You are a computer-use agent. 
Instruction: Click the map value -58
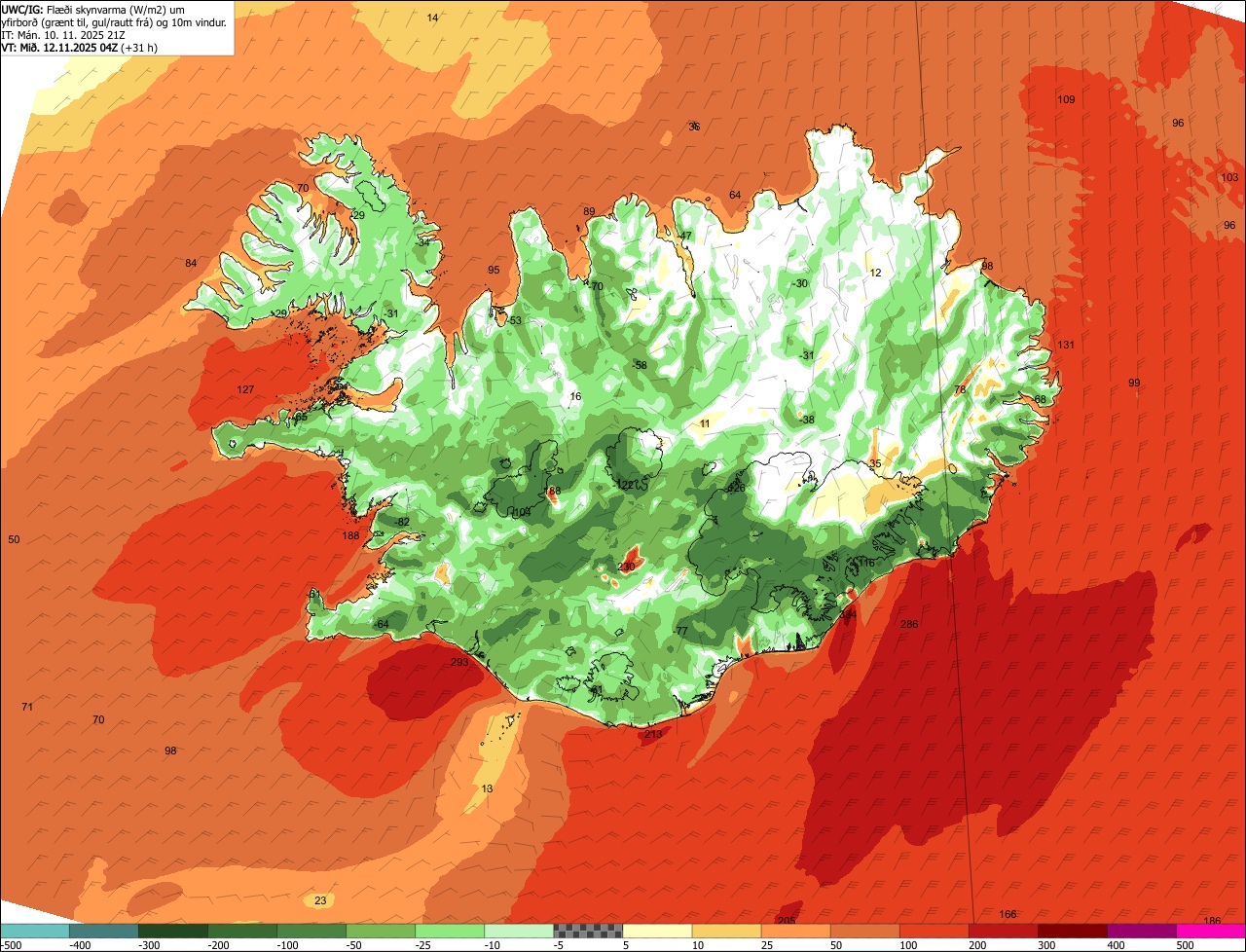639,365
